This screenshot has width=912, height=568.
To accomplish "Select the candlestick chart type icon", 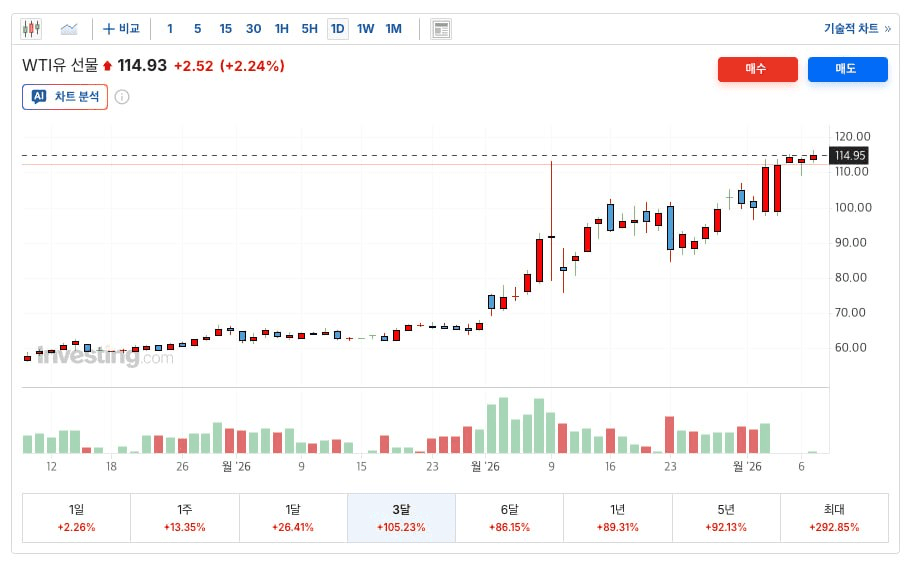I will tap(31, 29).
